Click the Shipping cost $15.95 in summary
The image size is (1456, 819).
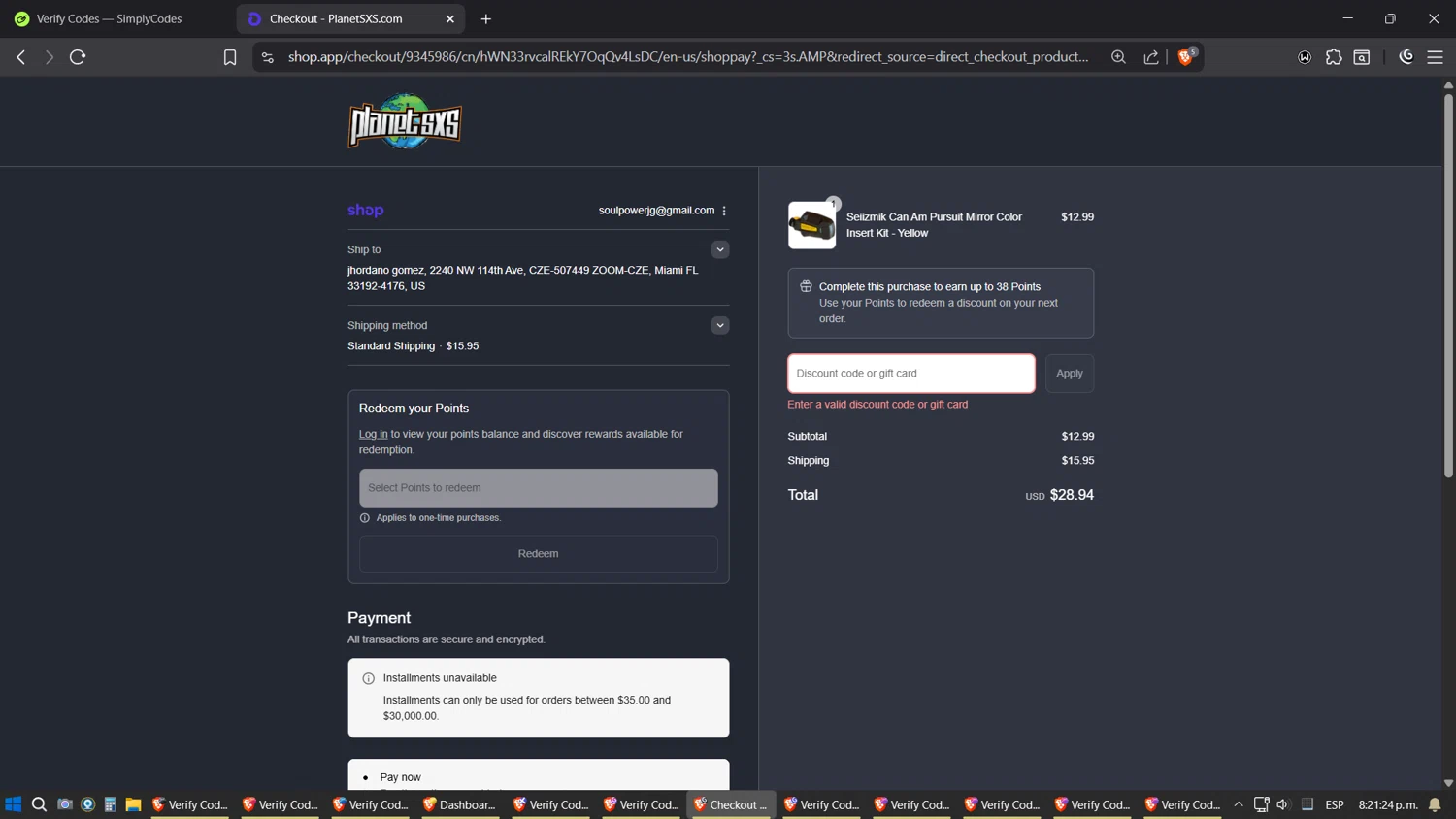[x=1077, y=461]
